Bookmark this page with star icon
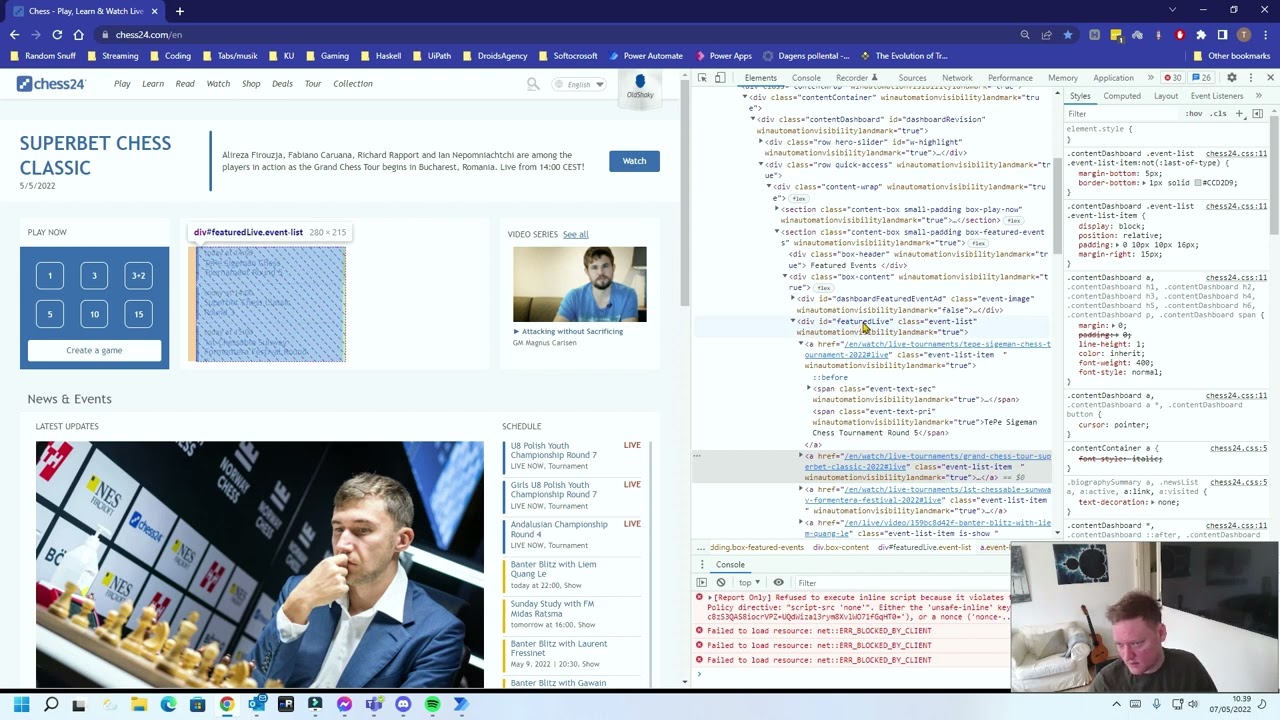Screen dimensions: 1280x720 (1068, 35)
